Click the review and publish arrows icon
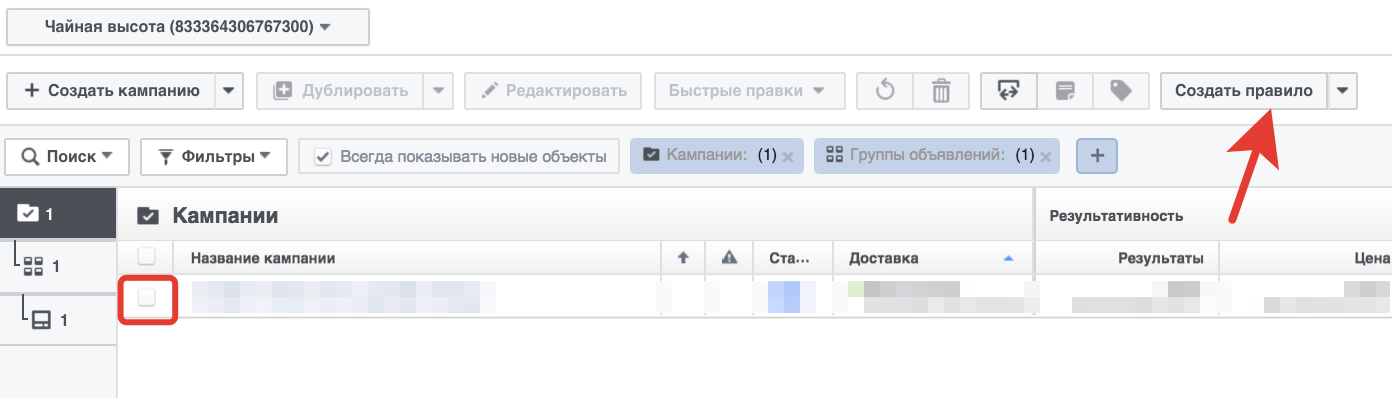The width and height of the screenshot is (1392, 398). click(1009, 91)
